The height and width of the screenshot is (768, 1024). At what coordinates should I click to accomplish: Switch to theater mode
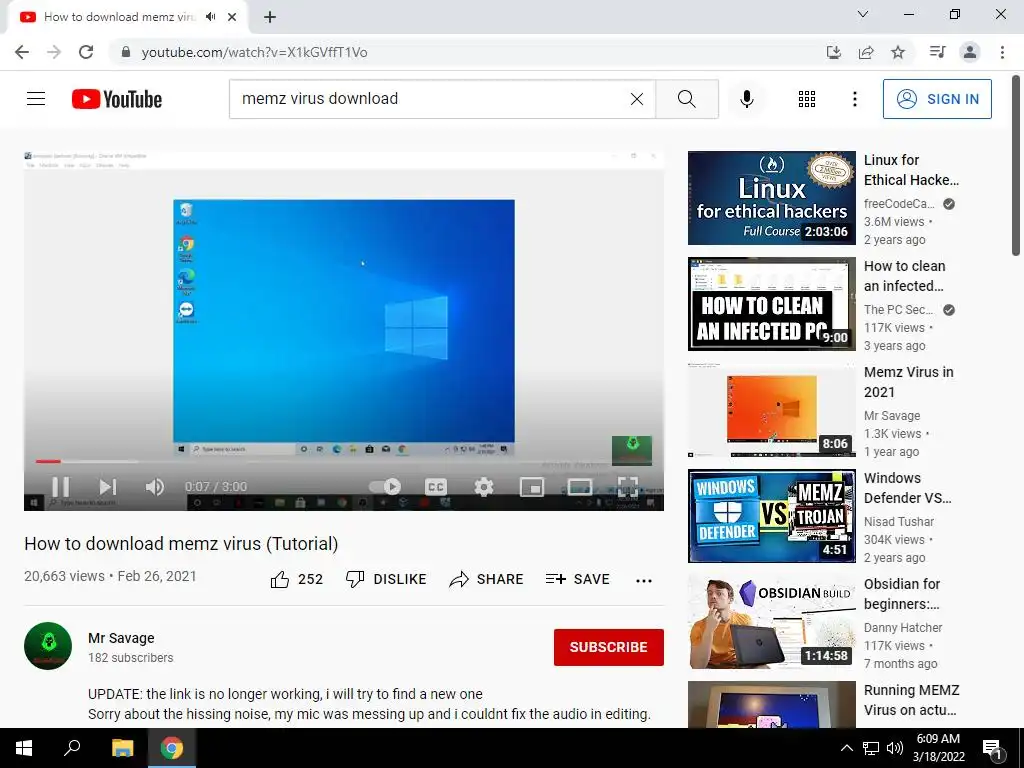click(580, 487)
